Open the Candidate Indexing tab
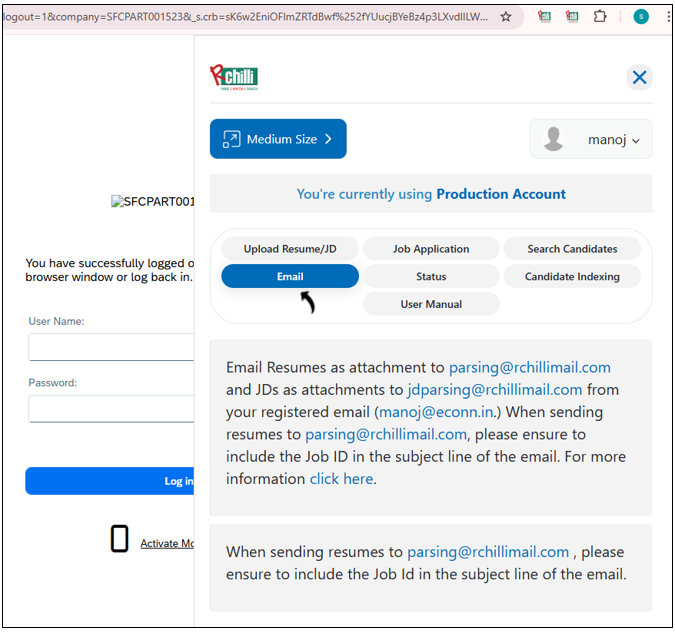Viewport: 675px width, 632px height. [x=572, y=276]
